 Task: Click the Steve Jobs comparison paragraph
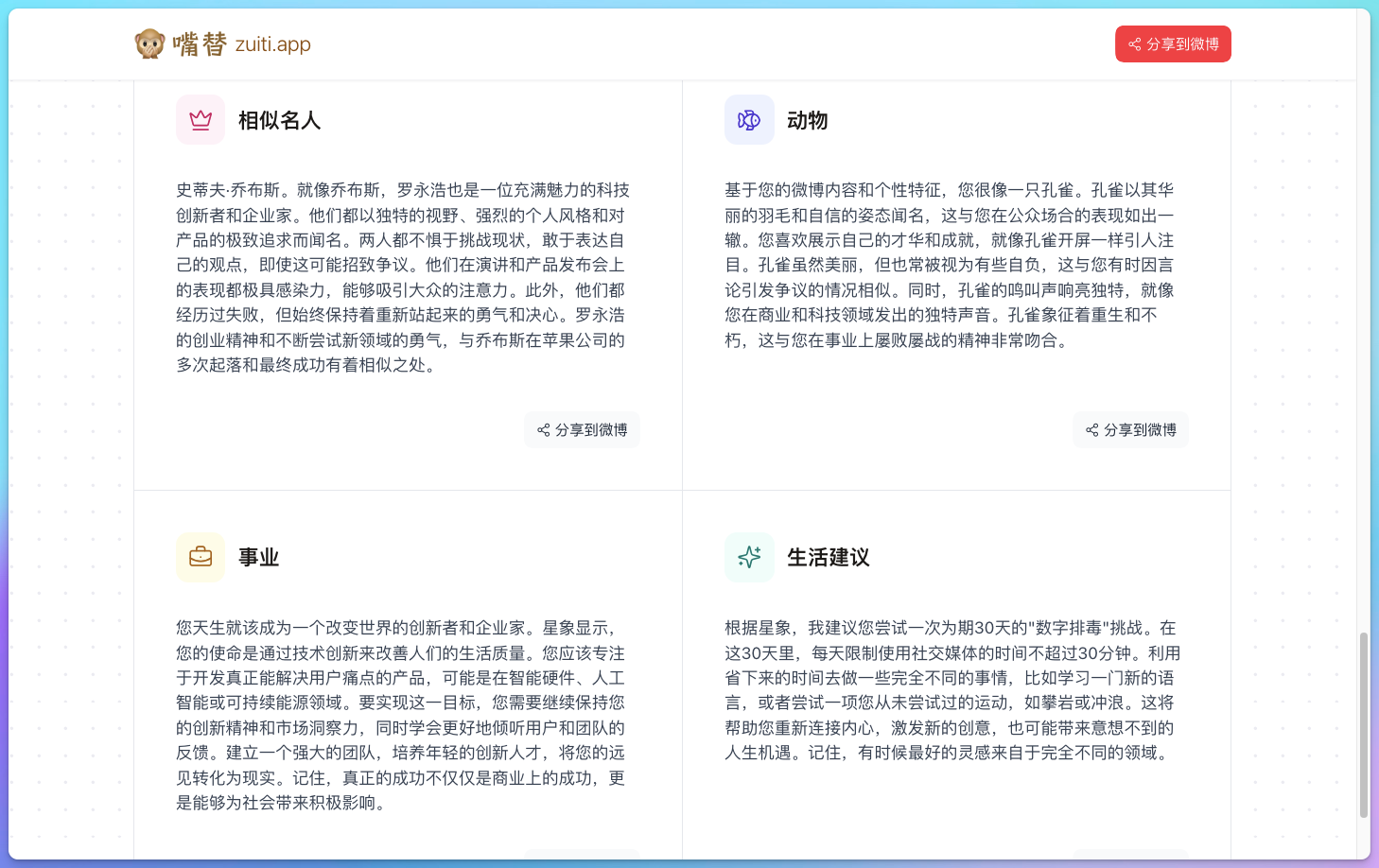(x=402, y=277)
